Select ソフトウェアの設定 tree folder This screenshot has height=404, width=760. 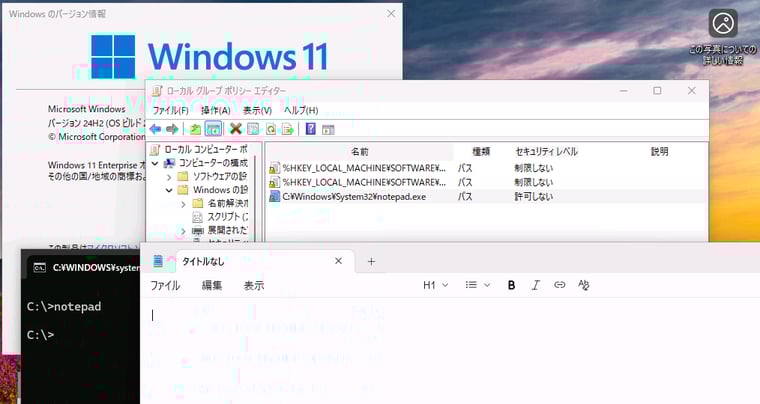tap(220, 176)
